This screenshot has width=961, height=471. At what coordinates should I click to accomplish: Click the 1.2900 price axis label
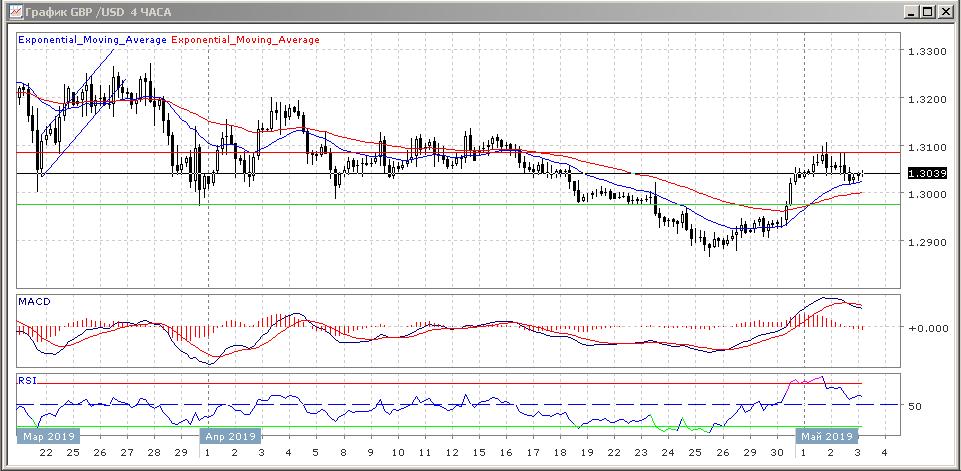[926, 242]
